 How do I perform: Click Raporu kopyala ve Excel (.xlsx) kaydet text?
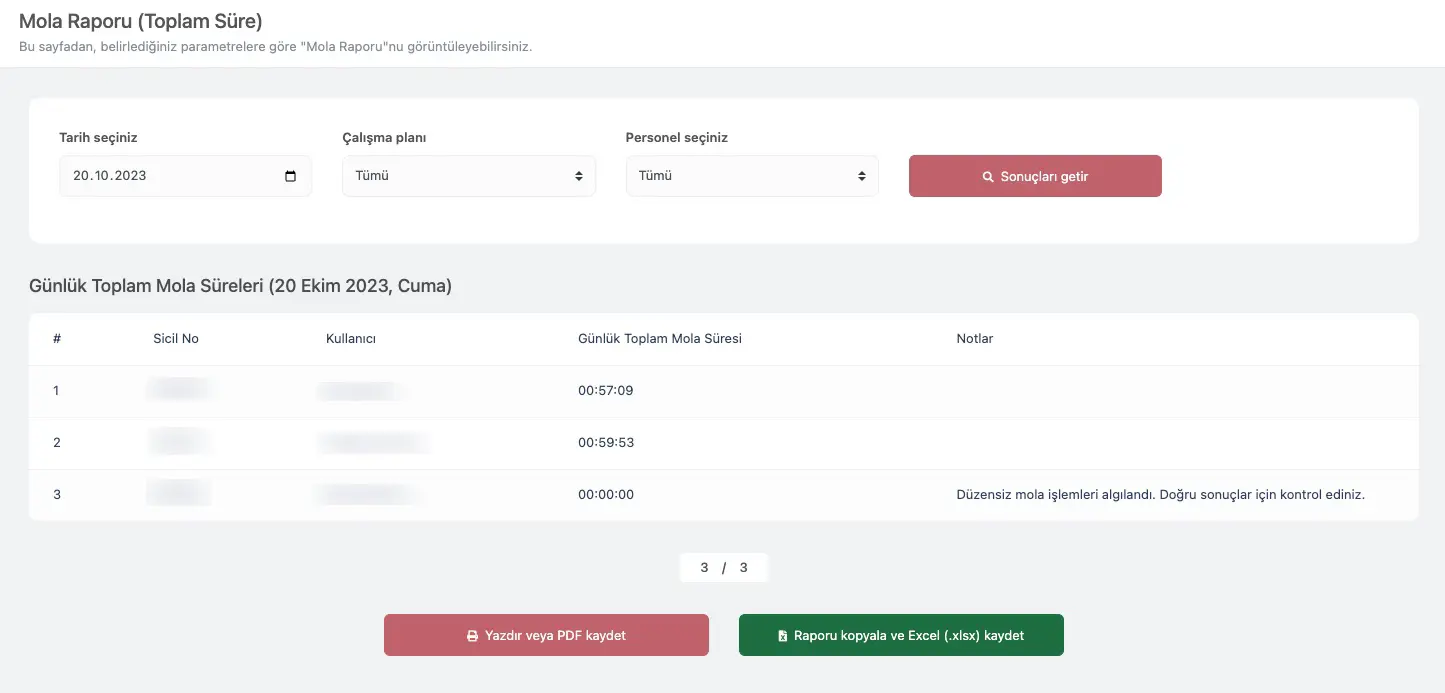coord(909,636)
